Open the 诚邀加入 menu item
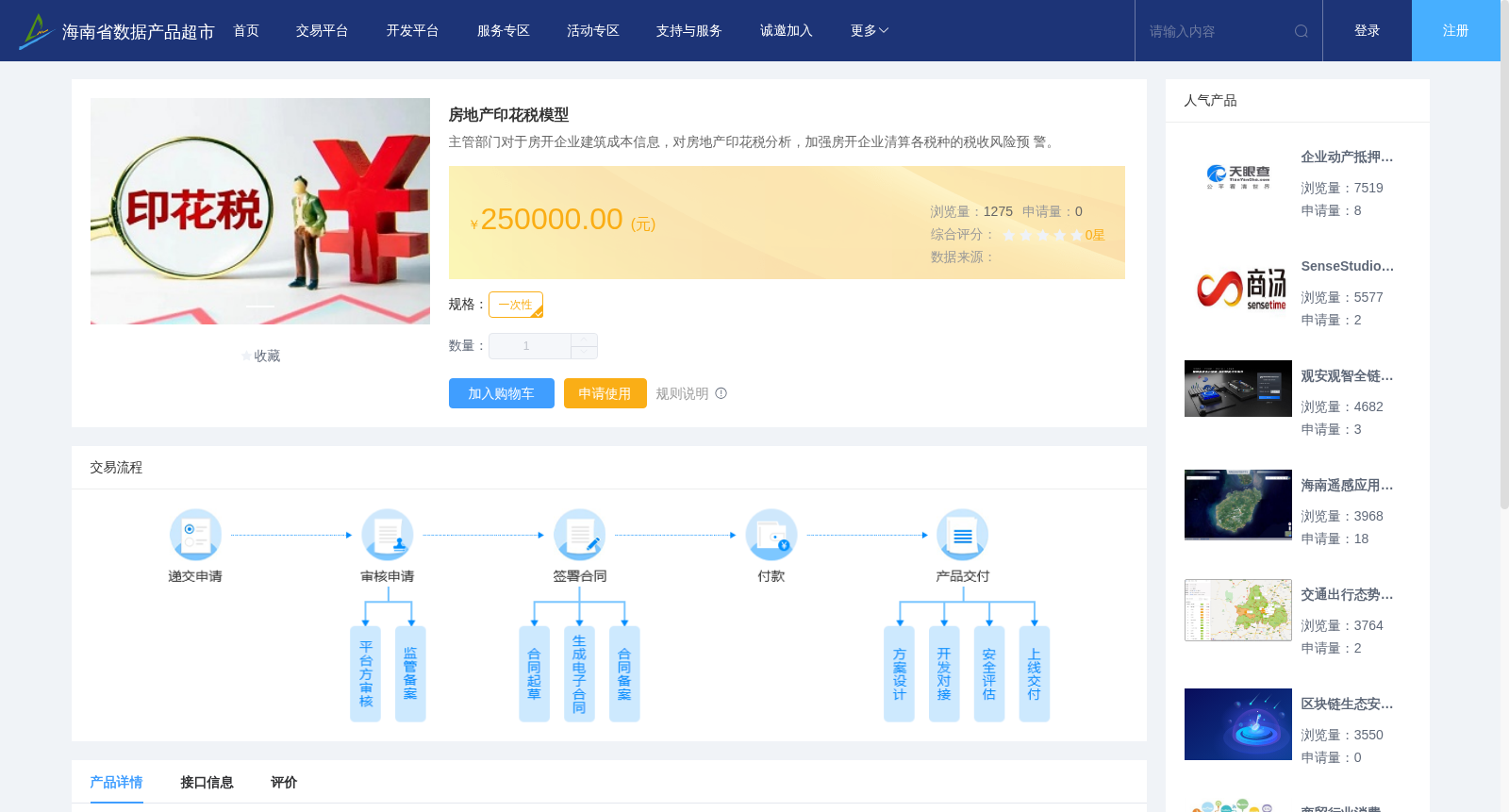This screenshot has height=812, width=1509. [786, 31]
